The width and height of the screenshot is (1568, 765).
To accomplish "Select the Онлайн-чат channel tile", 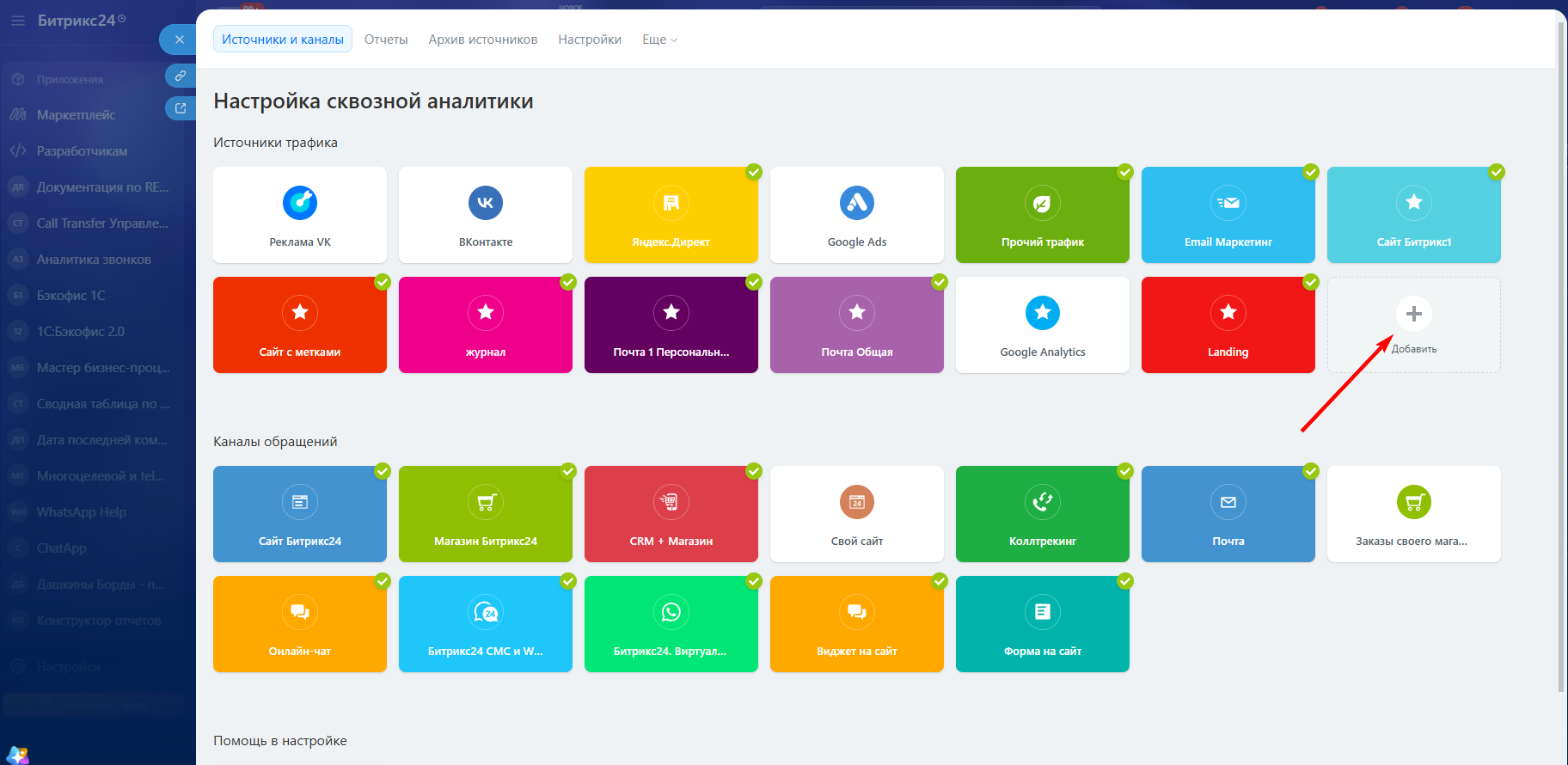I will click(300, 624).
